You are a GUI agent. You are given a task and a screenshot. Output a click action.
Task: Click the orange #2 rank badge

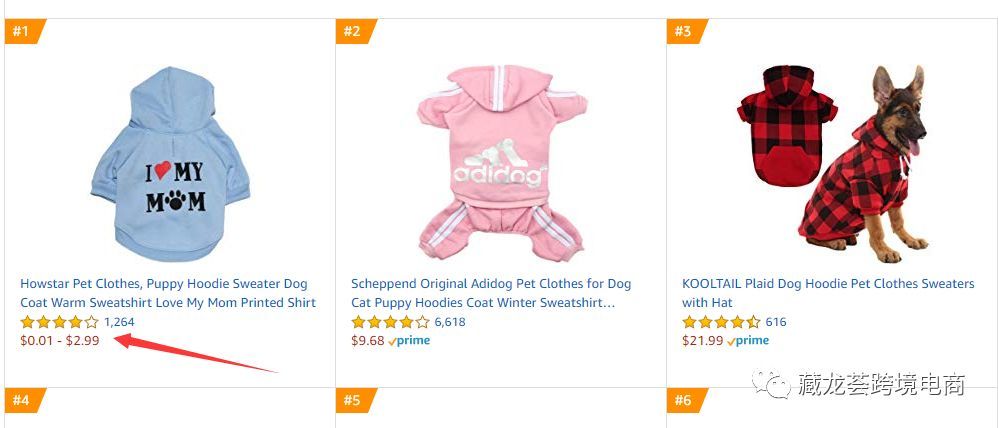[353, 31]
